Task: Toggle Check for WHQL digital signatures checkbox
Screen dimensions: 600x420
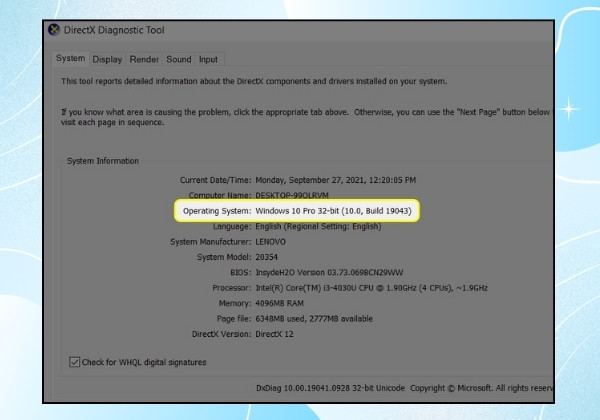Action: point(74,362)
